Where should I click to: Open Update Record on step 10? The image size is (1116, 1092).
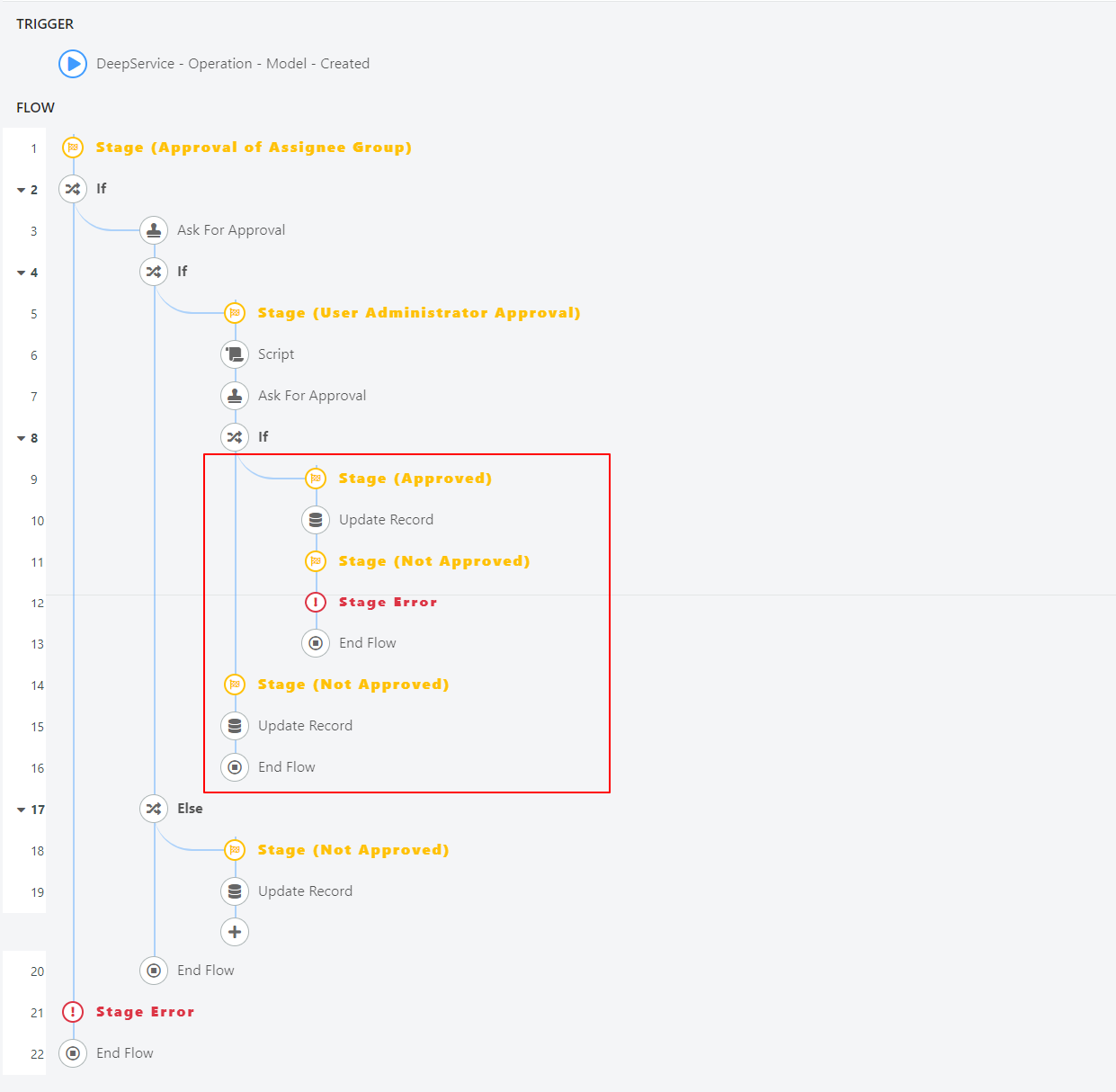[386, 520]
